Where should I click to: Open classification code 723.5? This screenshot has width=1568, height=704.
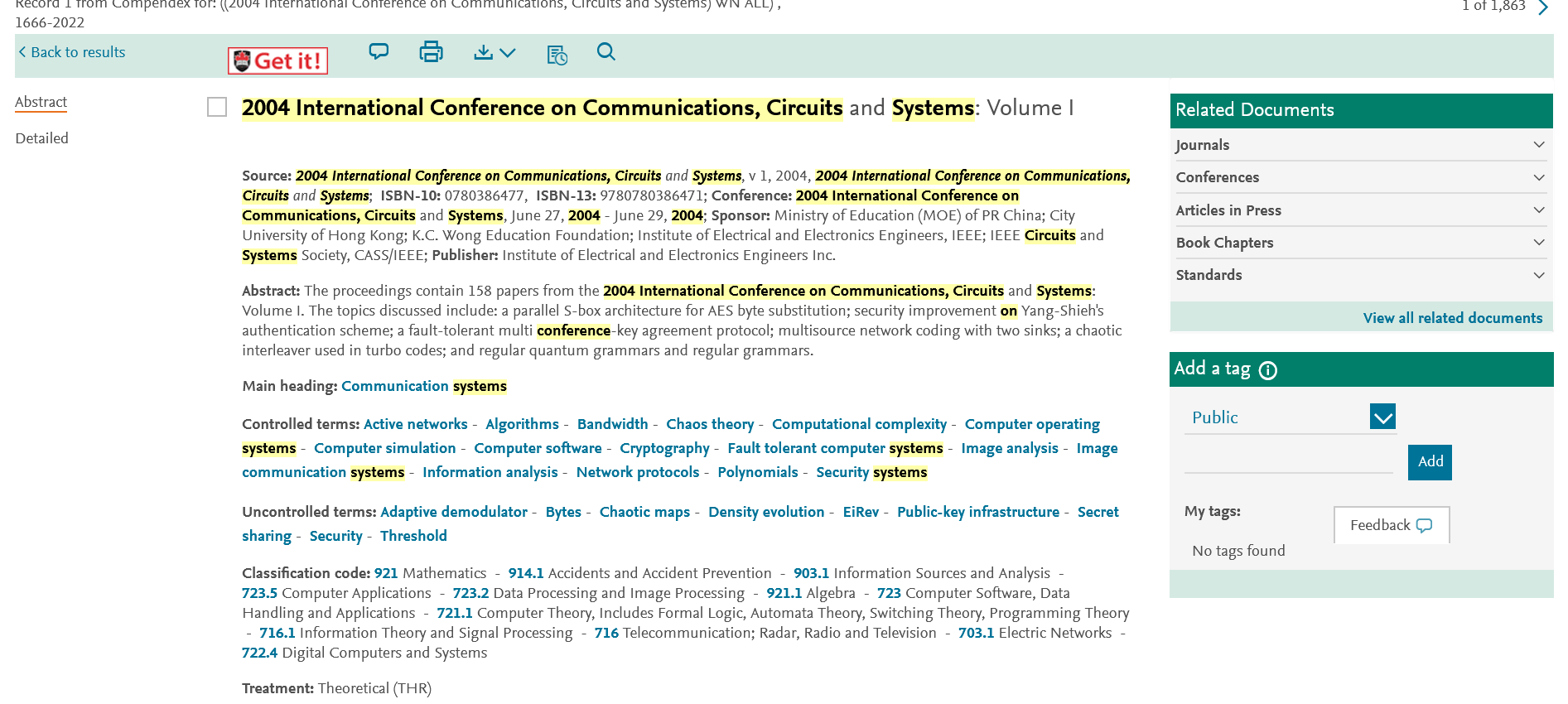point(259,593)
